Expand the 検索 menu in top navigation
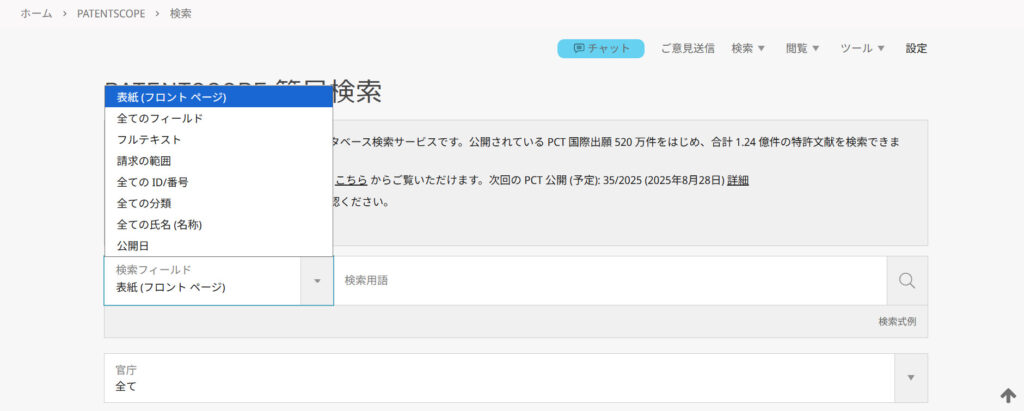 (x=747, y=48)
